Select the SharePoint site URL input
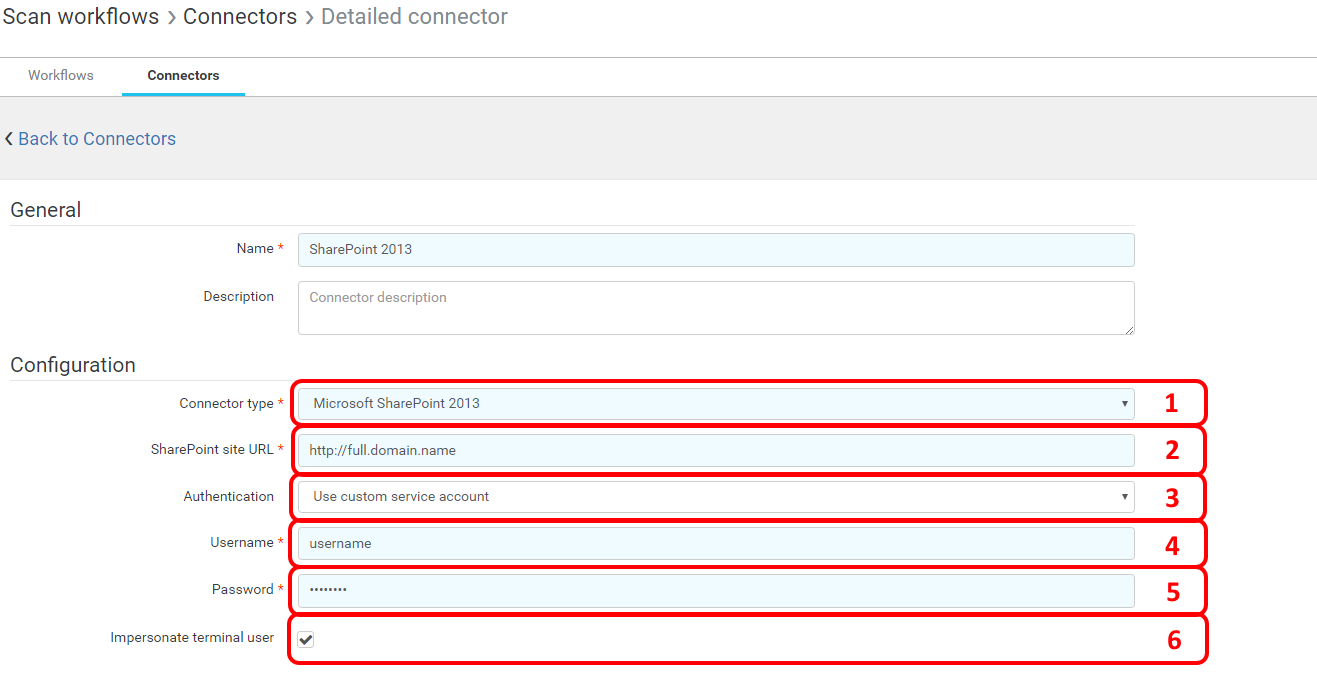Screen dimensions: 1317x675 coord(715,451)
